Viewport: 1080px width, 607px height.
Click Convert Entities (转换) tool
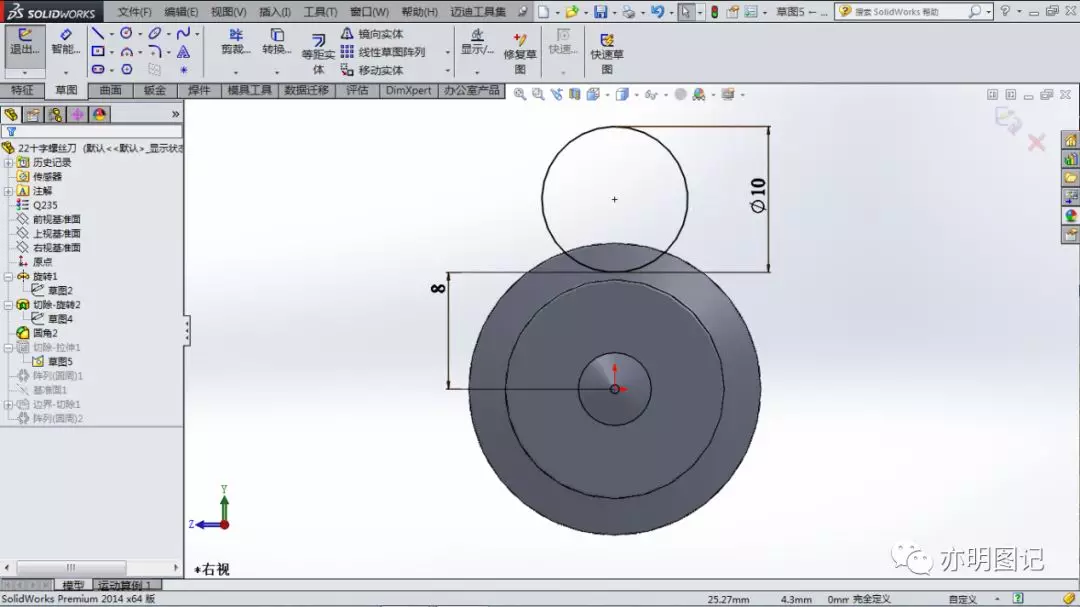[x=277, y=41]
